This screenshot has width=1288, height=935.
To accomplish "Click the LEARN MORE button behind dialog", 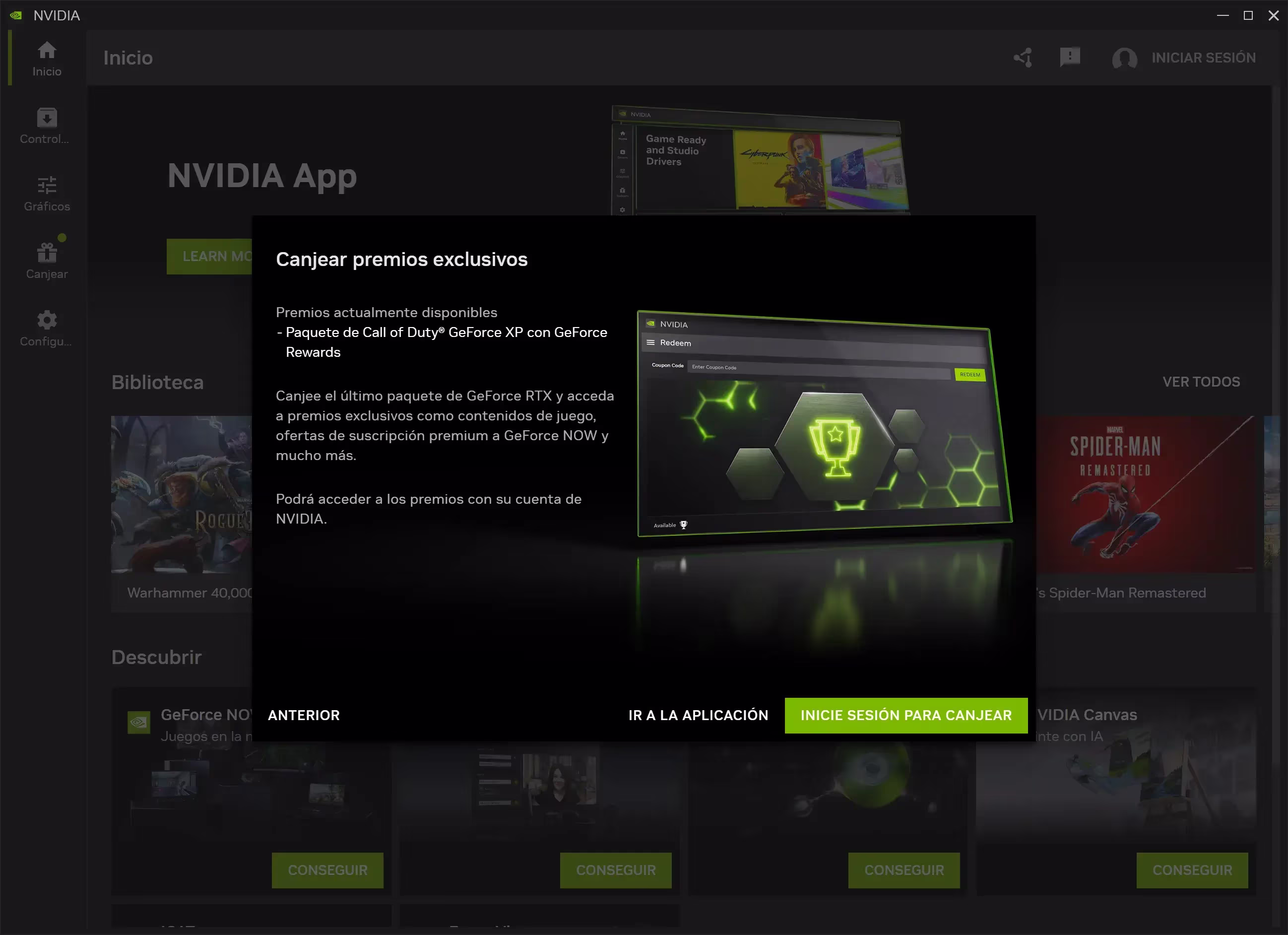I will (209, 256).
